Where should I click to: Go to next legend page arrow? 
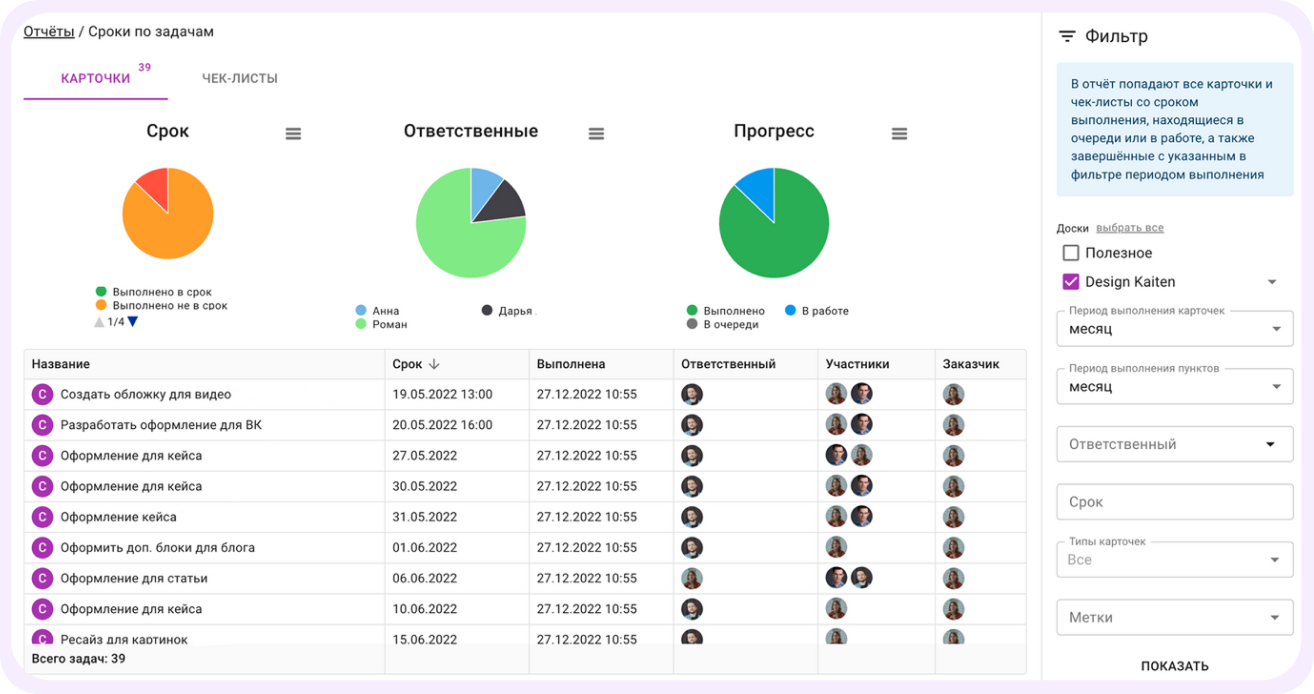(x=133, y=322)
